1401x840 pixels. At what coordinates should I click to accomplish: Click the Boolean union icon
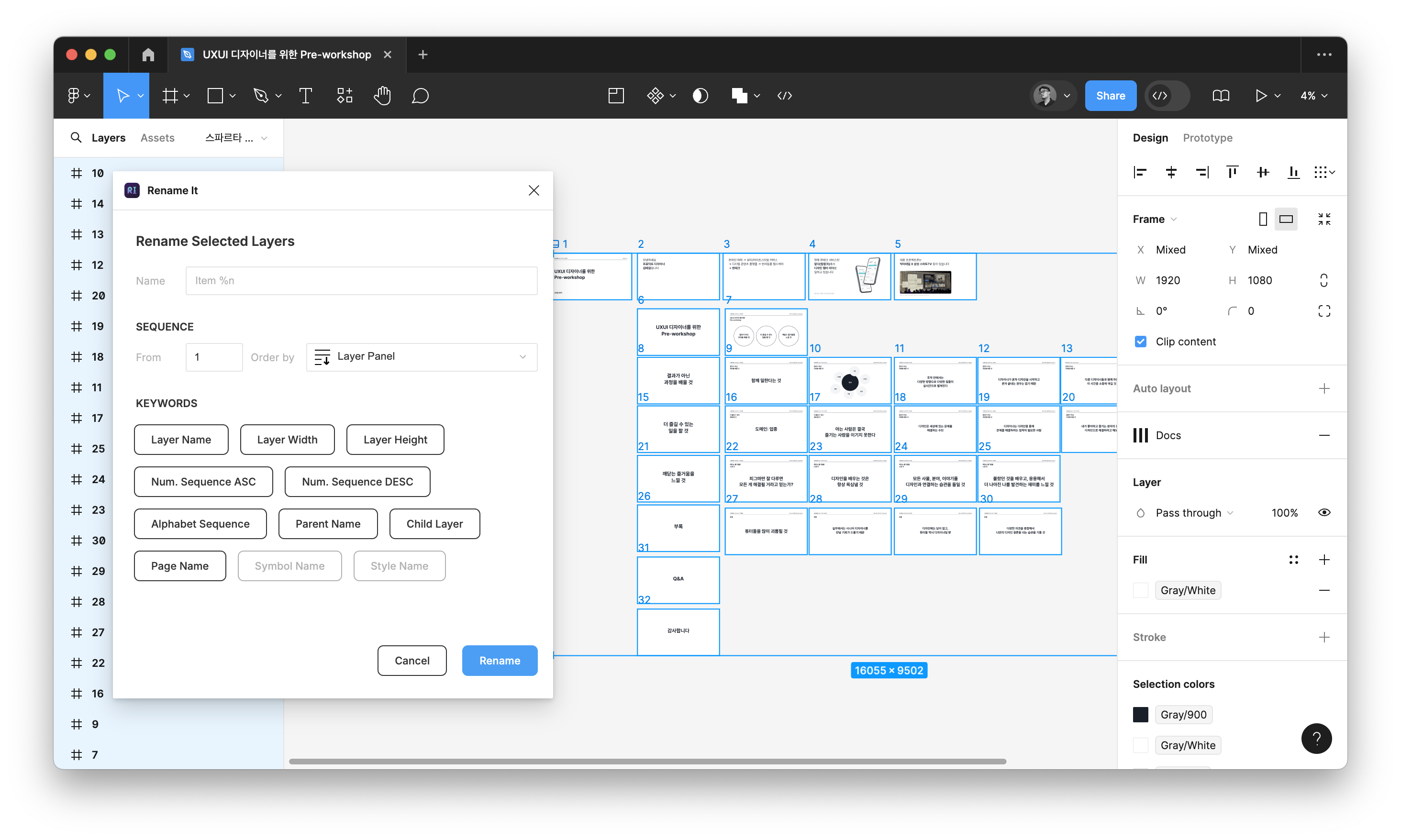[739, 96]
